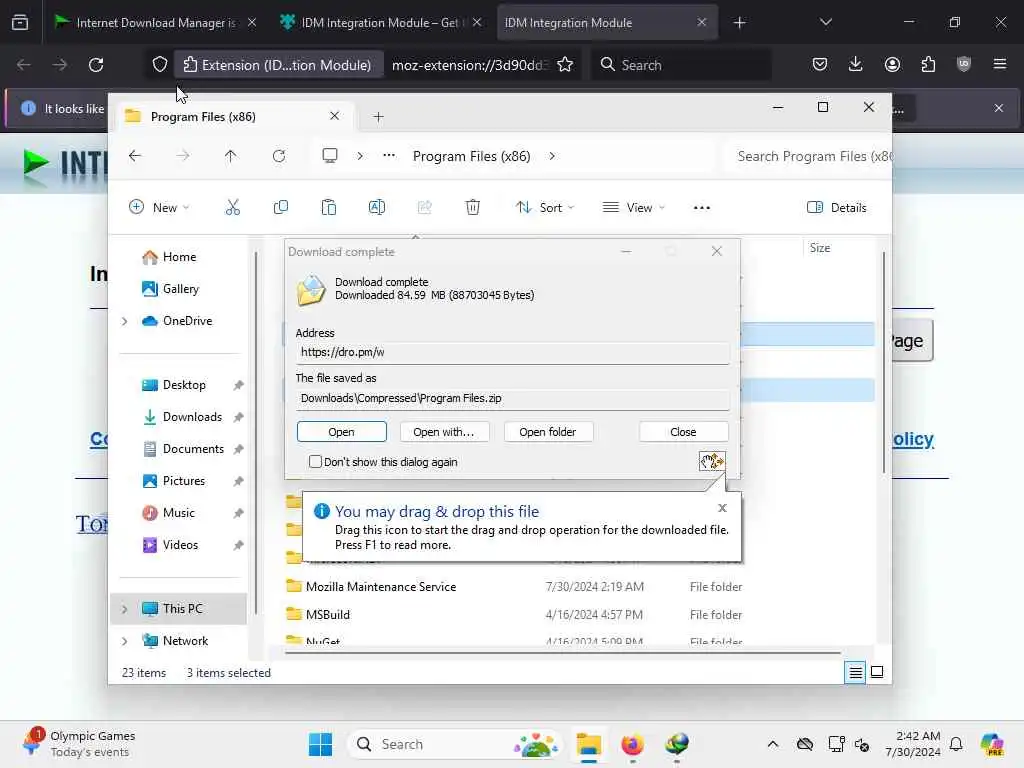Switch to details view in Explorer status bar

(855, 672)
